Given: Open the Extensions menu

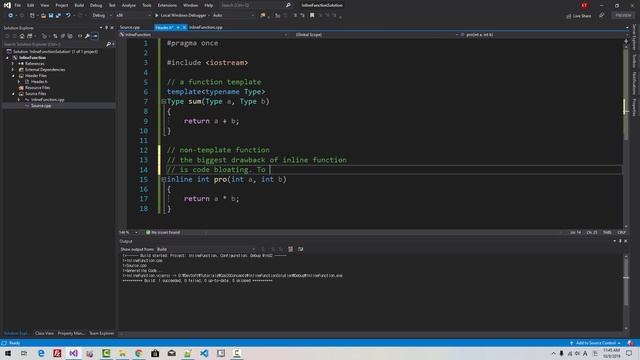Looking at the screenshot, I should (167, 5).
